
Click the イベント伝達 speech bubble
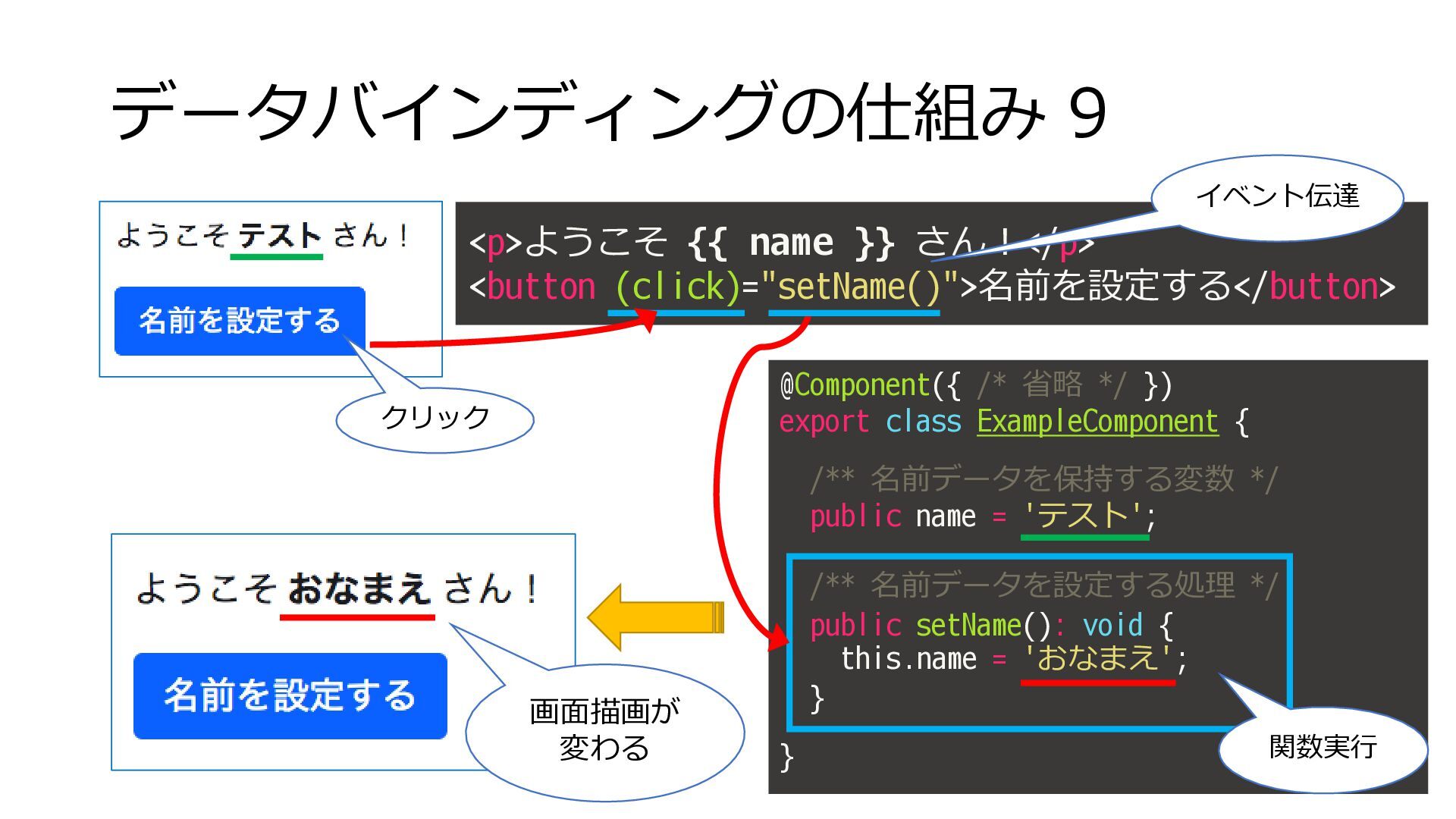click(1277, 196)
